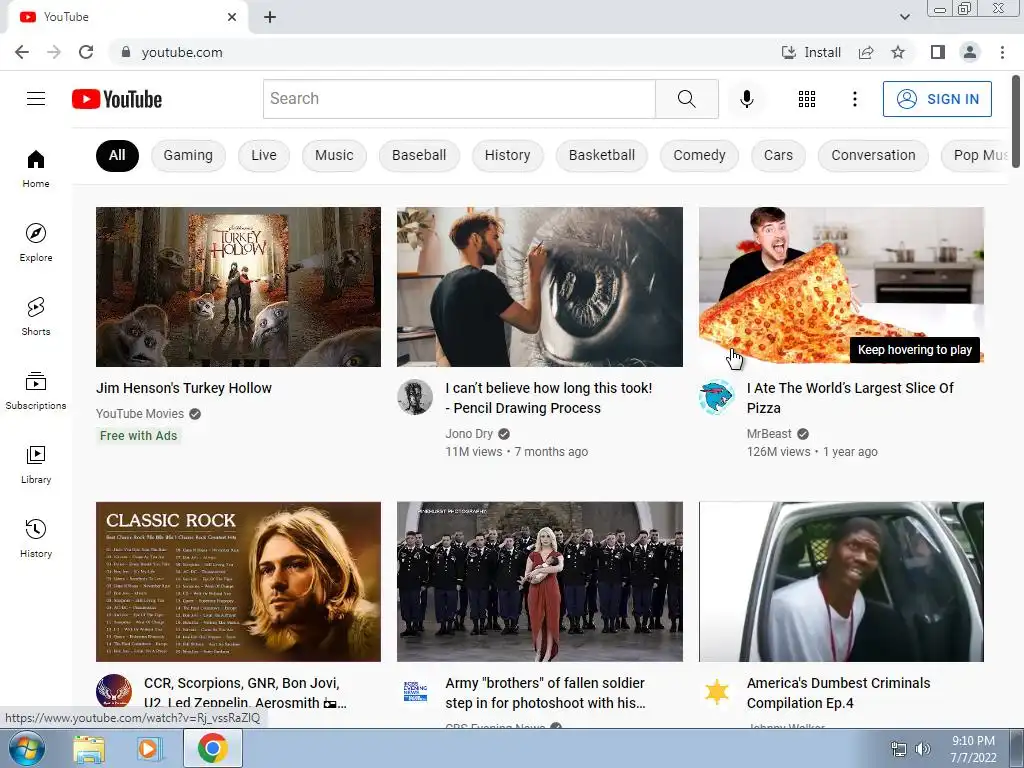Open Library in sidebar
Viewport: 1024px width, 768px height.
(36, 465)
